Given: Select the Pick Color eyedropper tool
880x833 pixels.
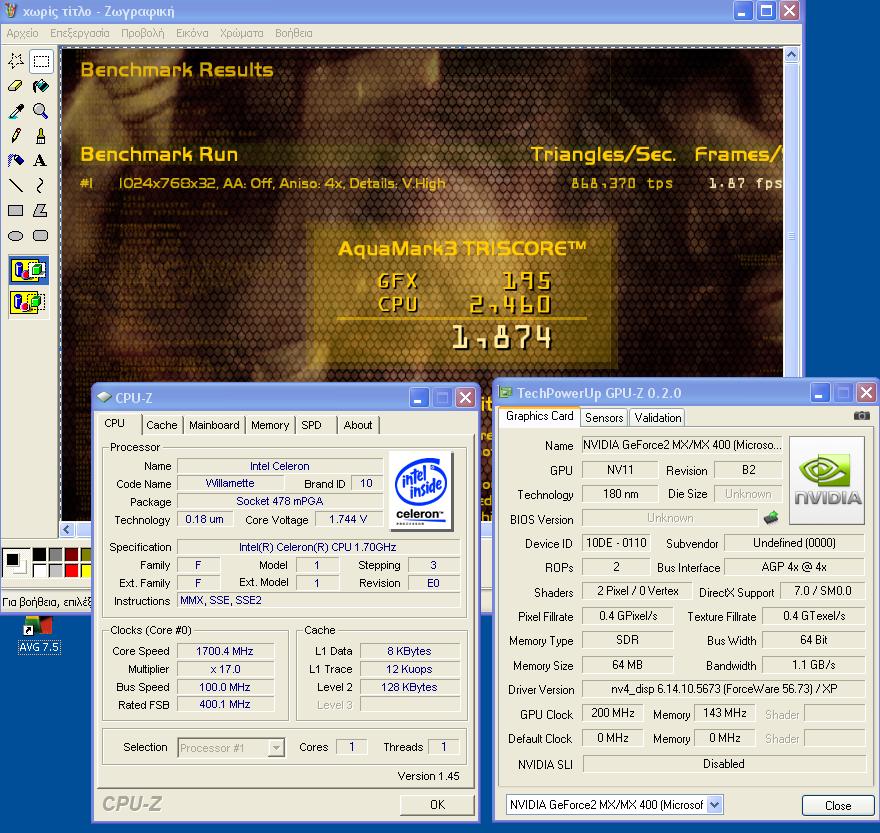Looking at the screenshot, I should pos(16,111).
